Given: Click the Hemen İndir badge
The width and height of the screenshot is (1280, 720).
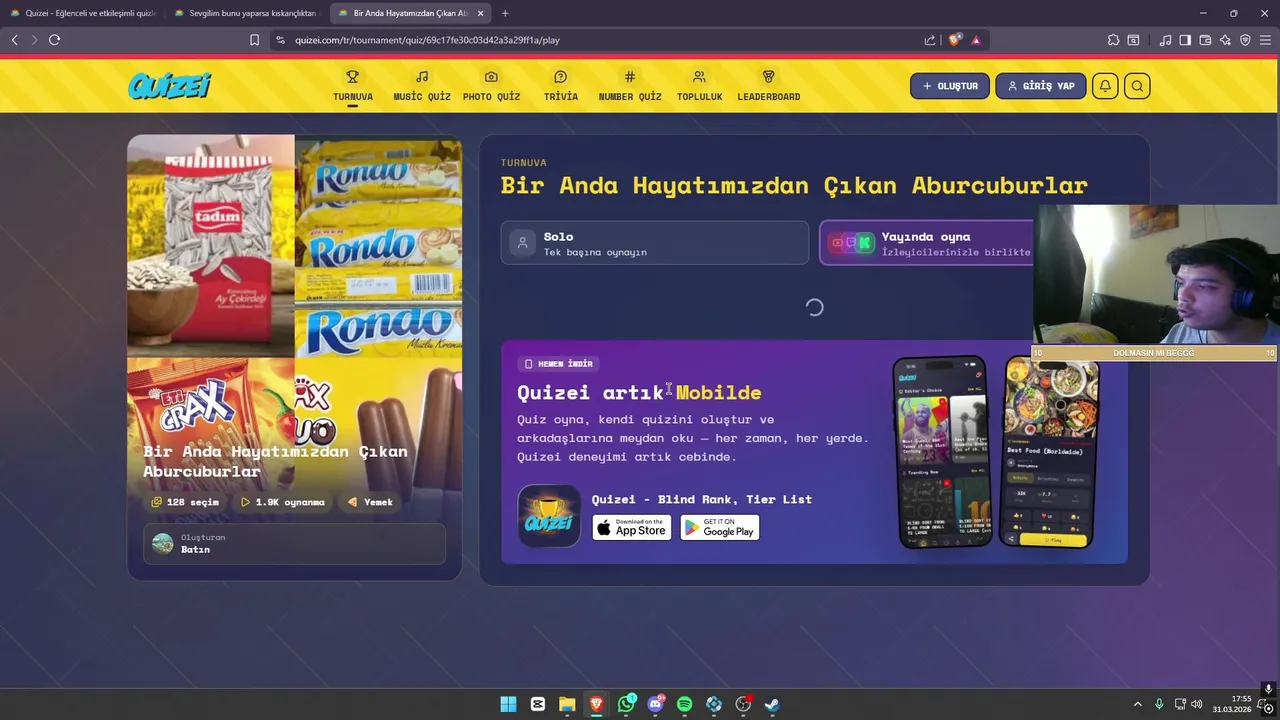Looking at the screenshot, I should [x=560, y=364].
